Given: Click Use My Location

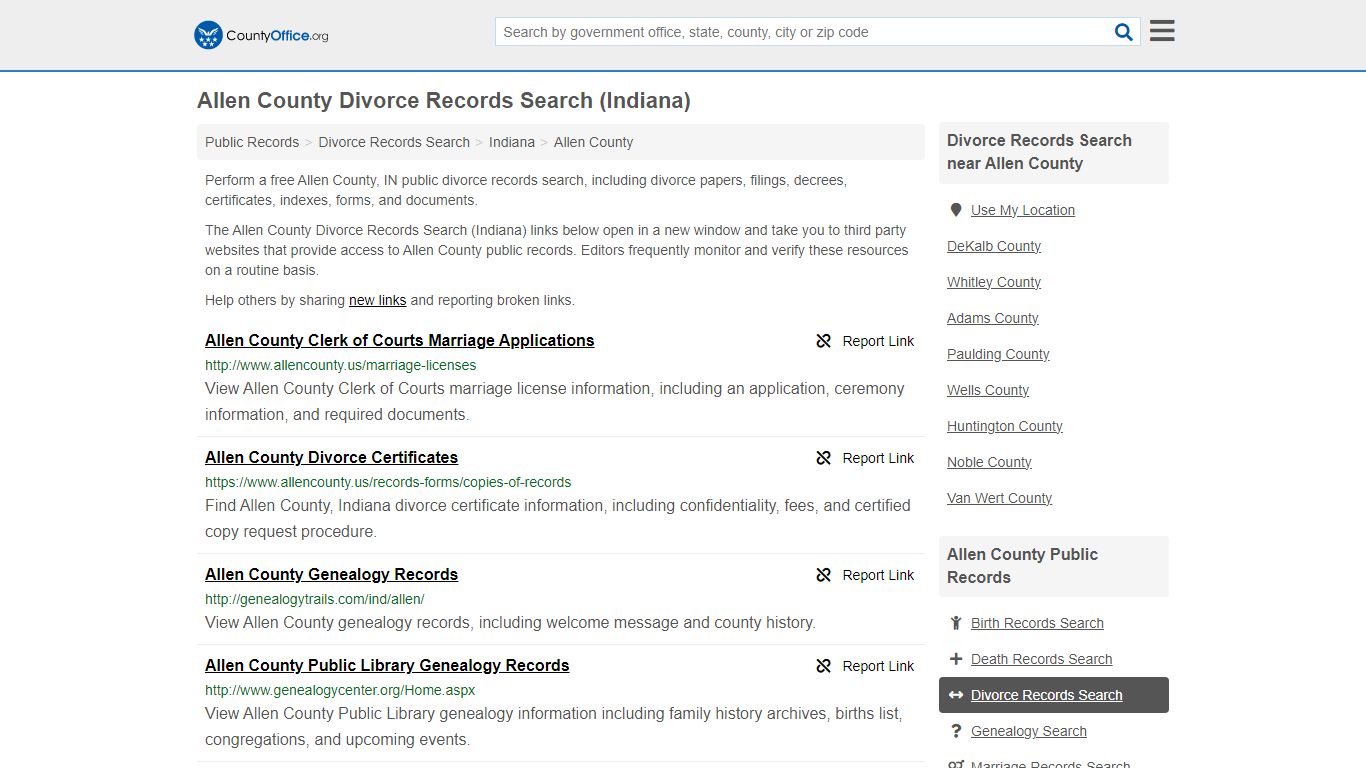Looking at the screenshot, I should (x=1023, y=210).
